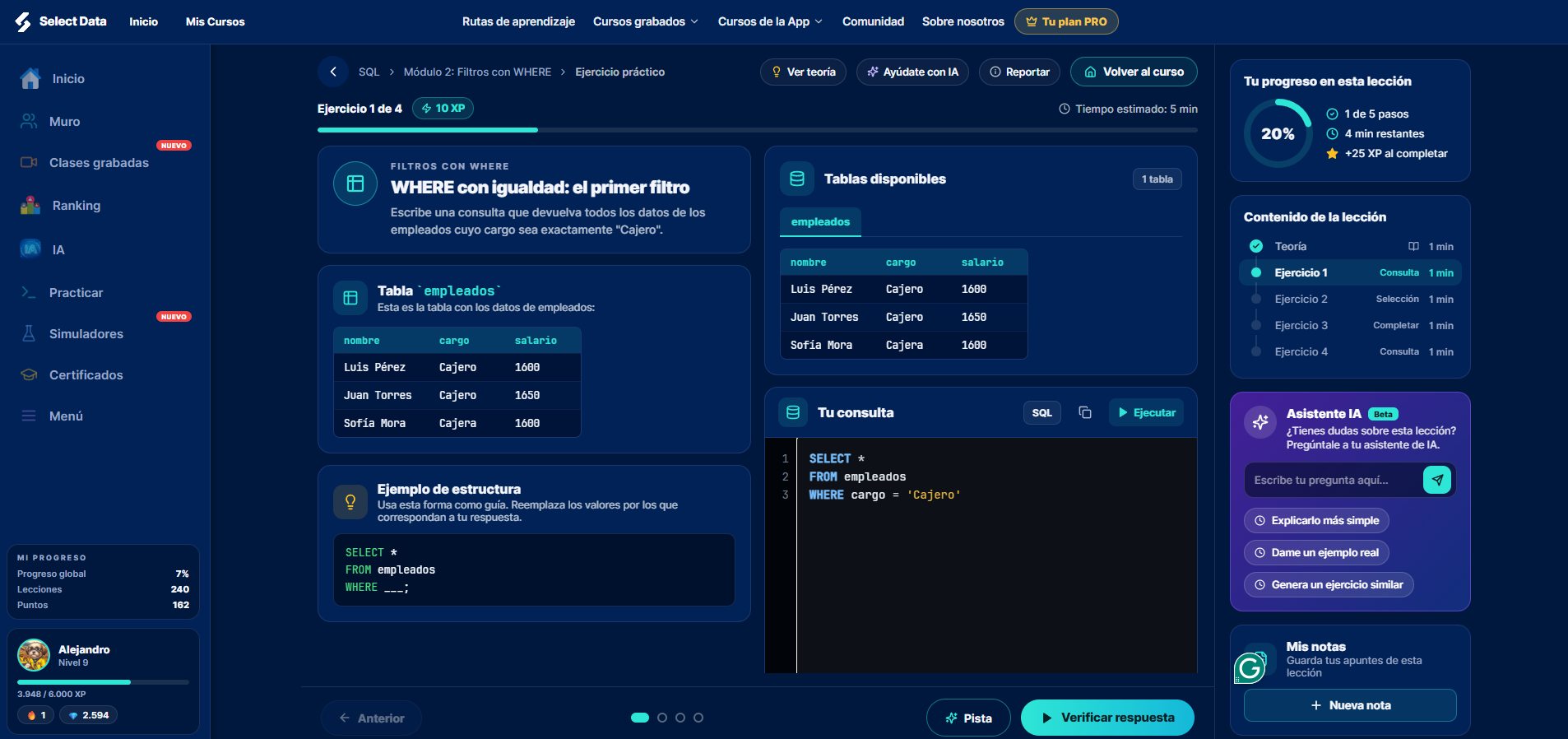Copy the SQL query with the copy icon

(1085, 412)
